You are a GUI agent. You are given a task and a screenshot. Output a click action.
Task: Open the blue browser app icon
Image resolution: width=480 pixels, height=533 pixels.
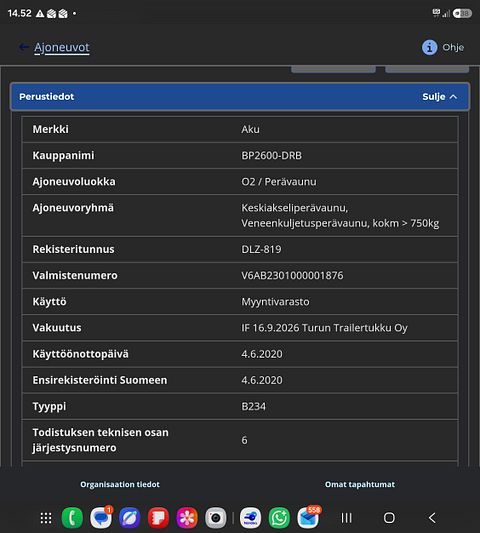click(130, 518)
